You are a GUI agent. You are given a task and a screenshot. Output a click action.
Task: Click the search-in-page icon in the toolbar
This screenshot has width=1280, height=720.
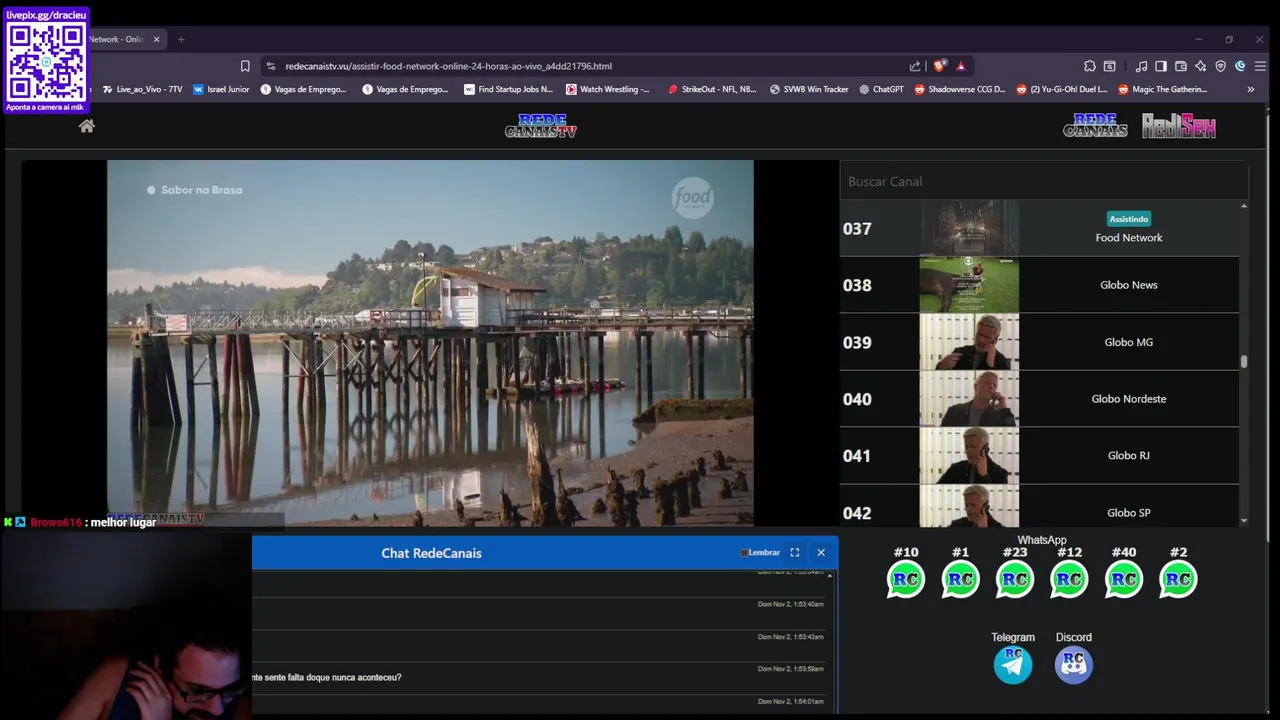(1110, 66)
